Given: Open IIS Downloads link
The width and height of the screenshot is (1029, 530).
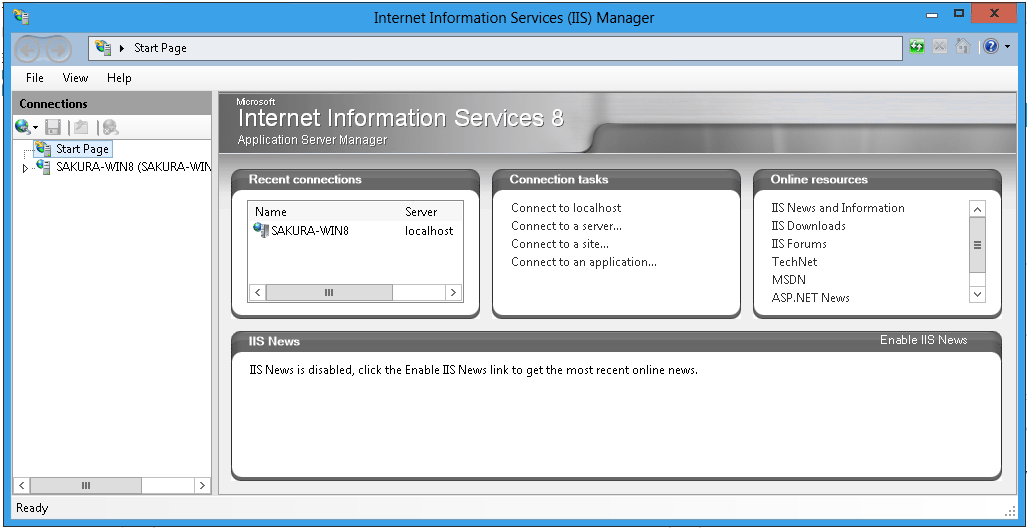Looking at the screenshot, I should [808, 226].
